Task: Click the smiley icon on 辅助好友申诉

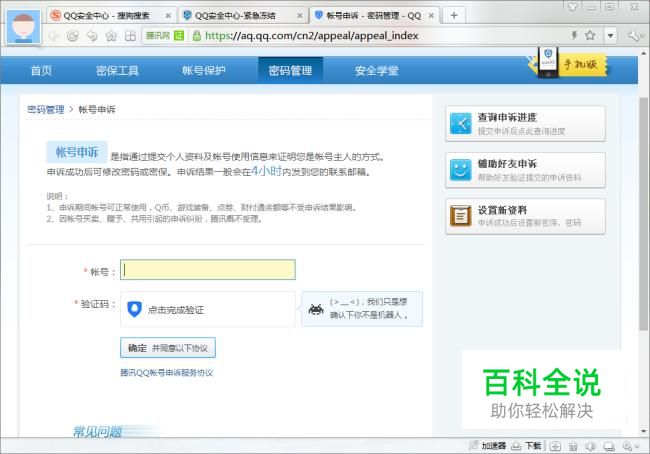Action: click(x=461, y=170)
